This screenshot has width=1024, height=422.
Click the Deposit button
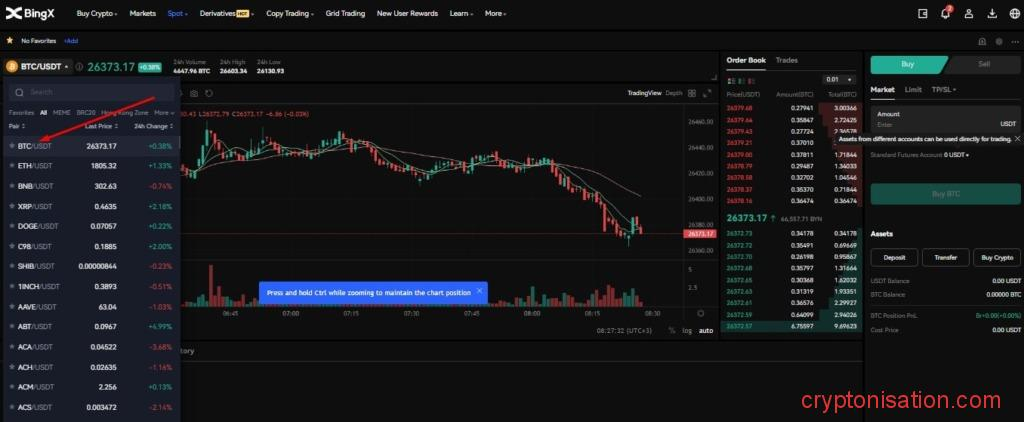pyautogui.click(x=894, y=257)
